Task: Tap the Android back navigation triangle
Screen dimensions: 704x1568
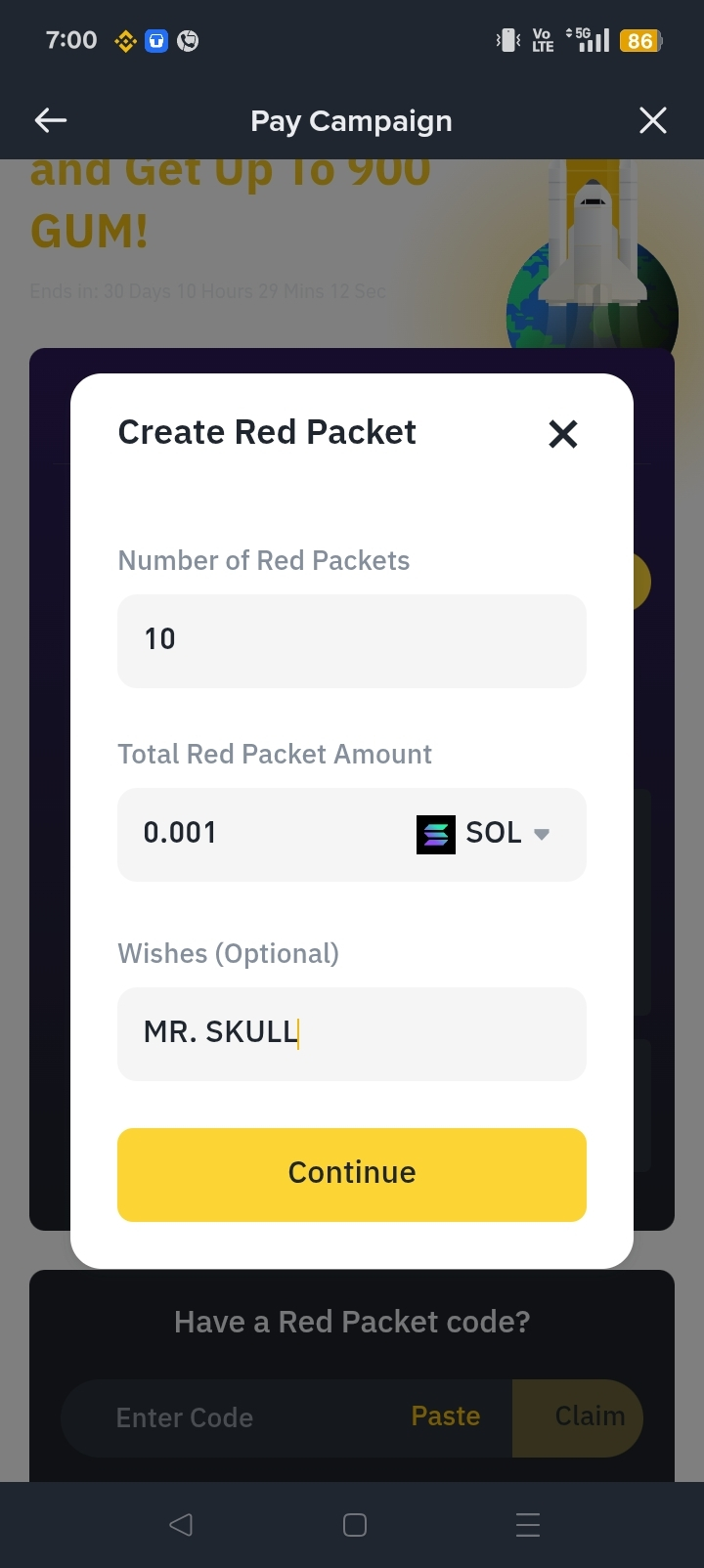Action: [181, 1524]
